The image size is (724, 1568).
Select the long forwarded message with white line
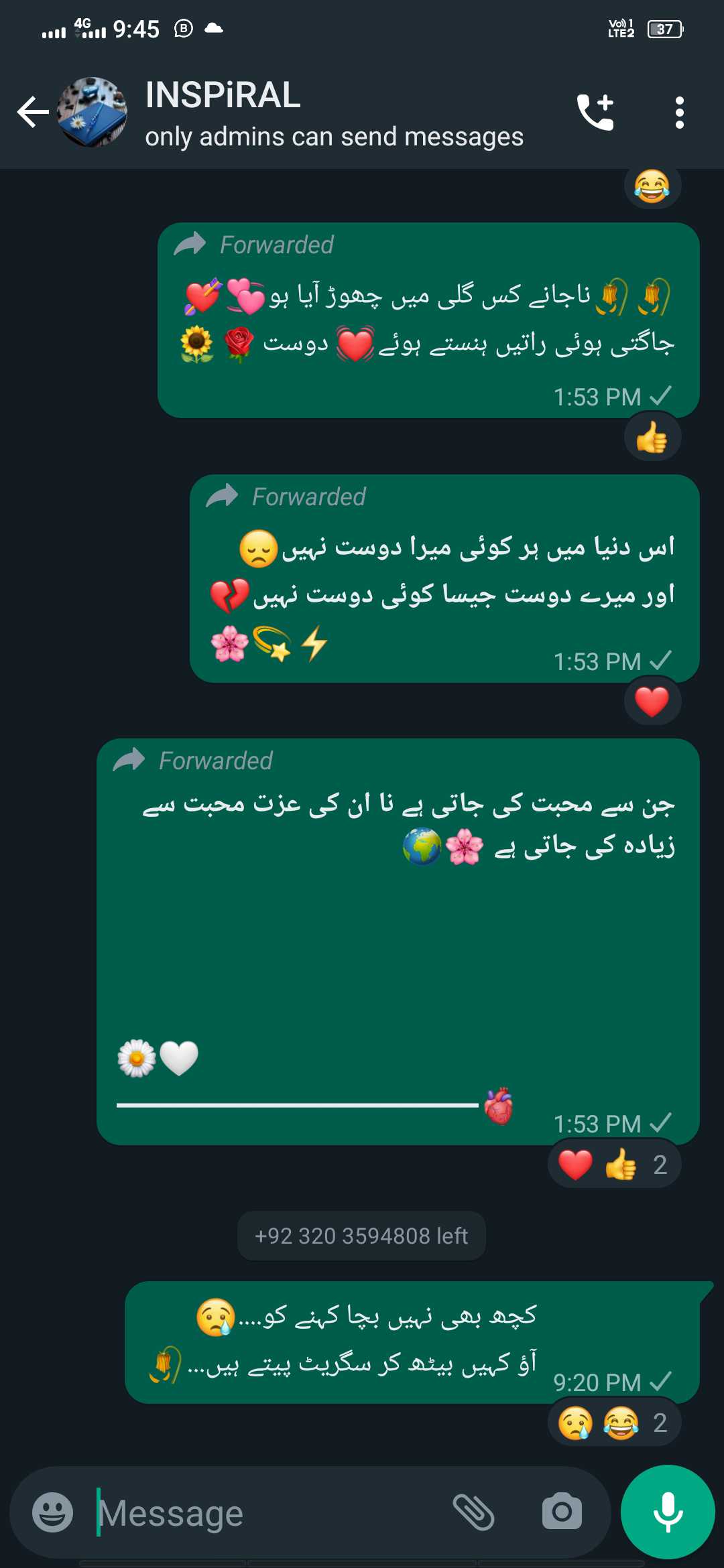click(x=398, y=942)
